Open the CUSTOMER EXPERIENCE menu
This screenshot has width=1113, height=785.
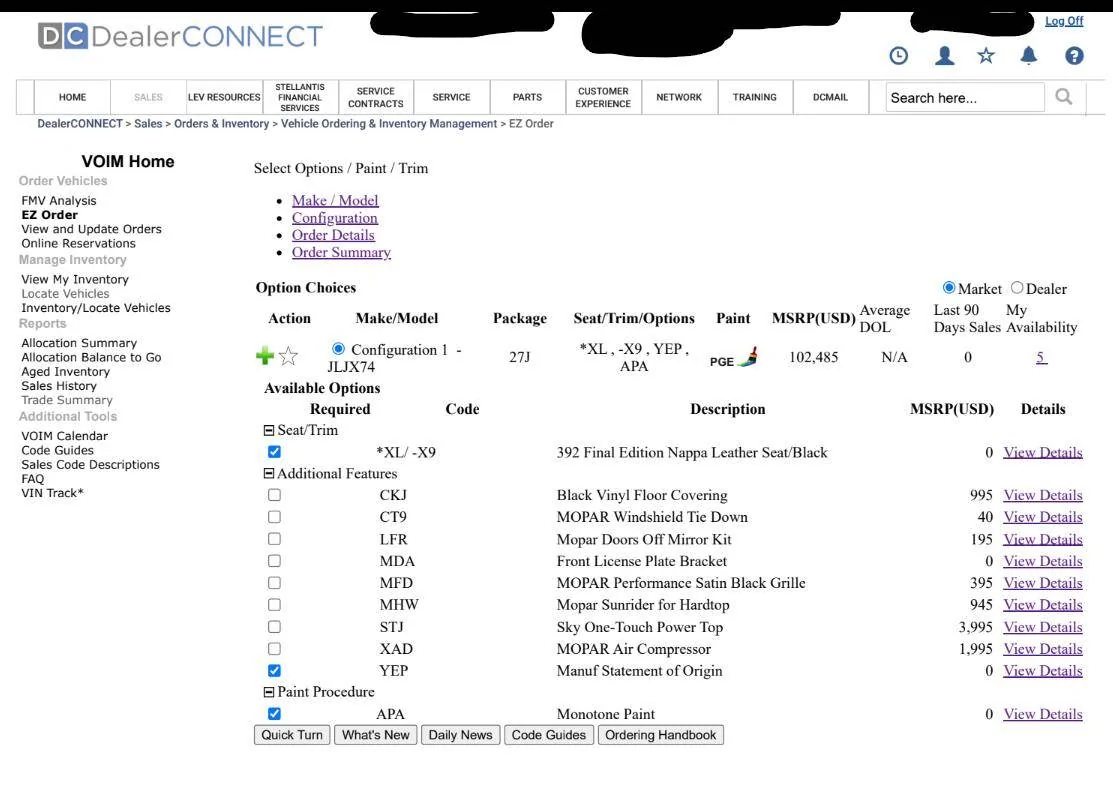(x=603, y=97)
